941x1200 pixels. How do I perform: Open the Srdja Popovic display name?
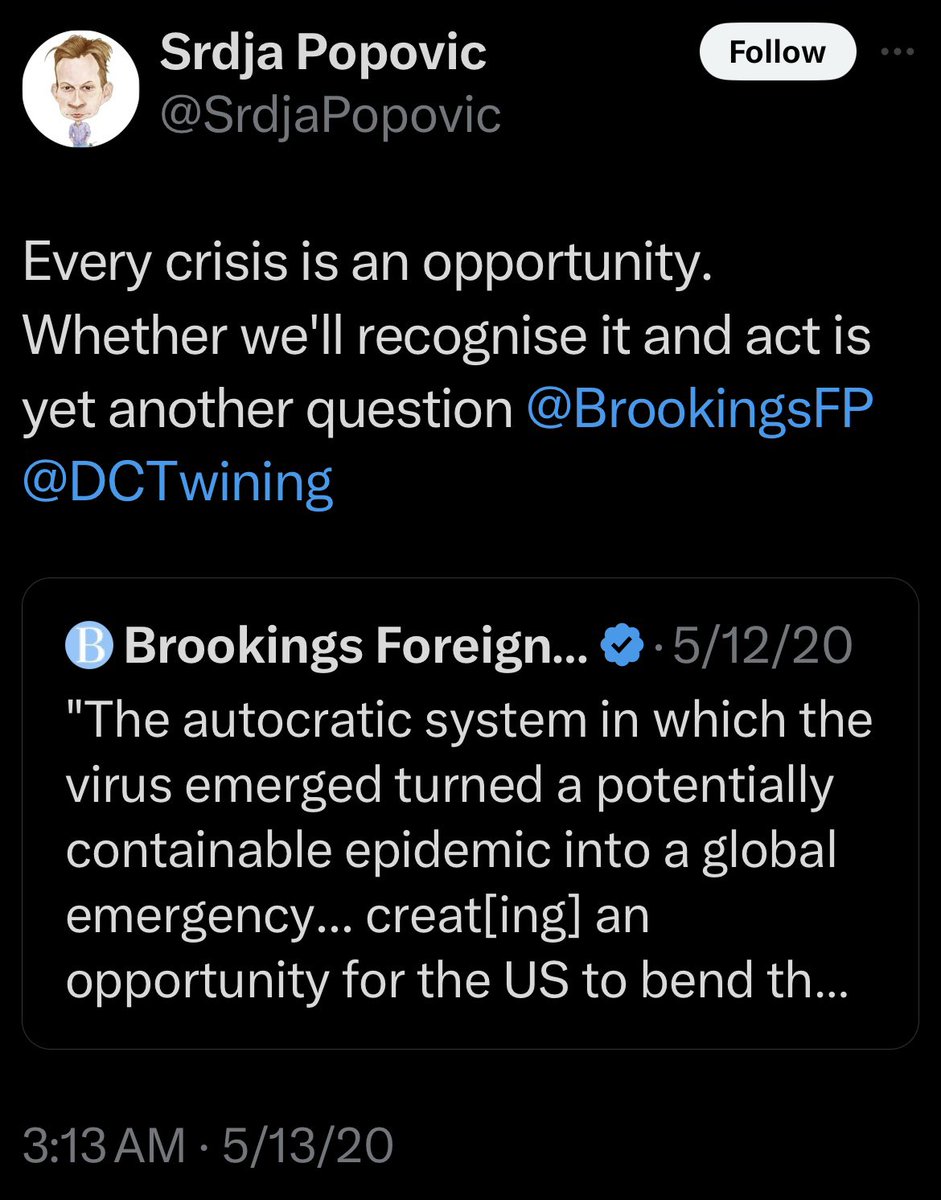pos(324,54)
